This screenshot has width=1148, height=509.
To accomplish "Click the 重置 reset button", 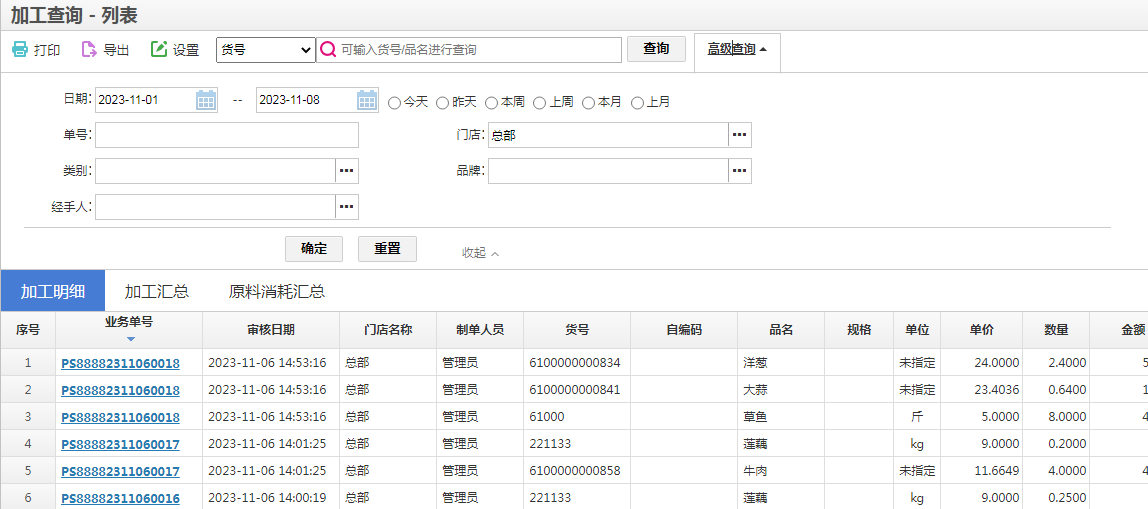I will pyautogui.click(x=387, y=248).
